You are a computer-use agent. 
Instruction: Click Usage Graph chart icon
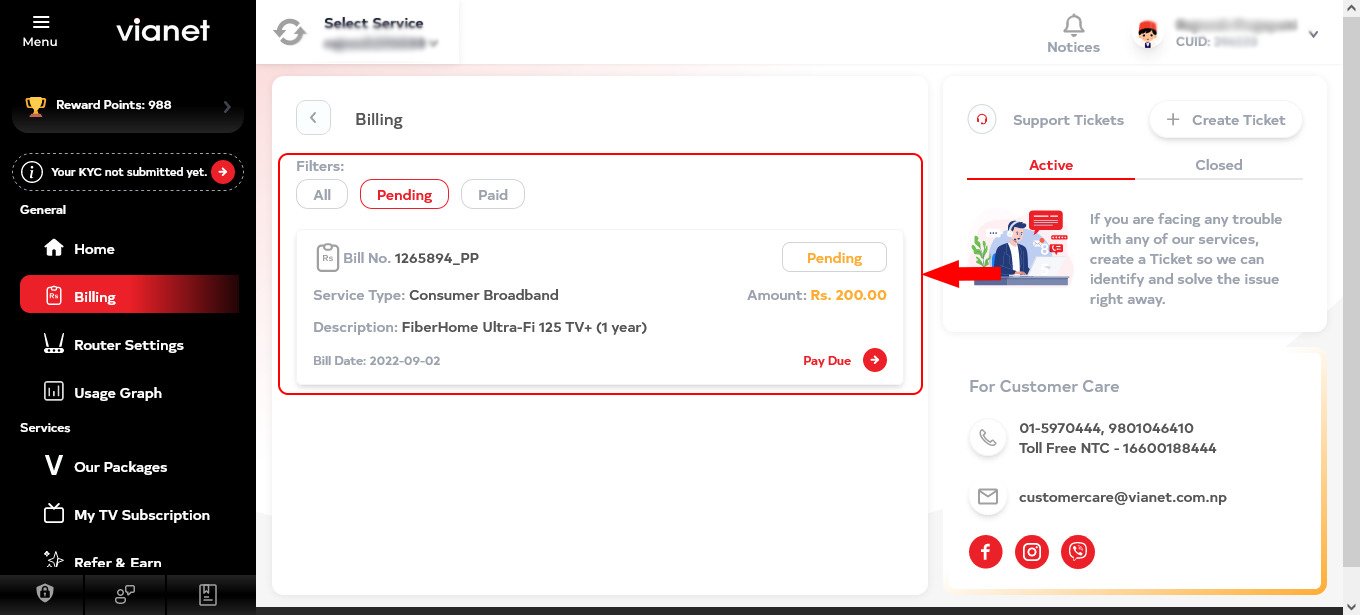pos(54,392)
